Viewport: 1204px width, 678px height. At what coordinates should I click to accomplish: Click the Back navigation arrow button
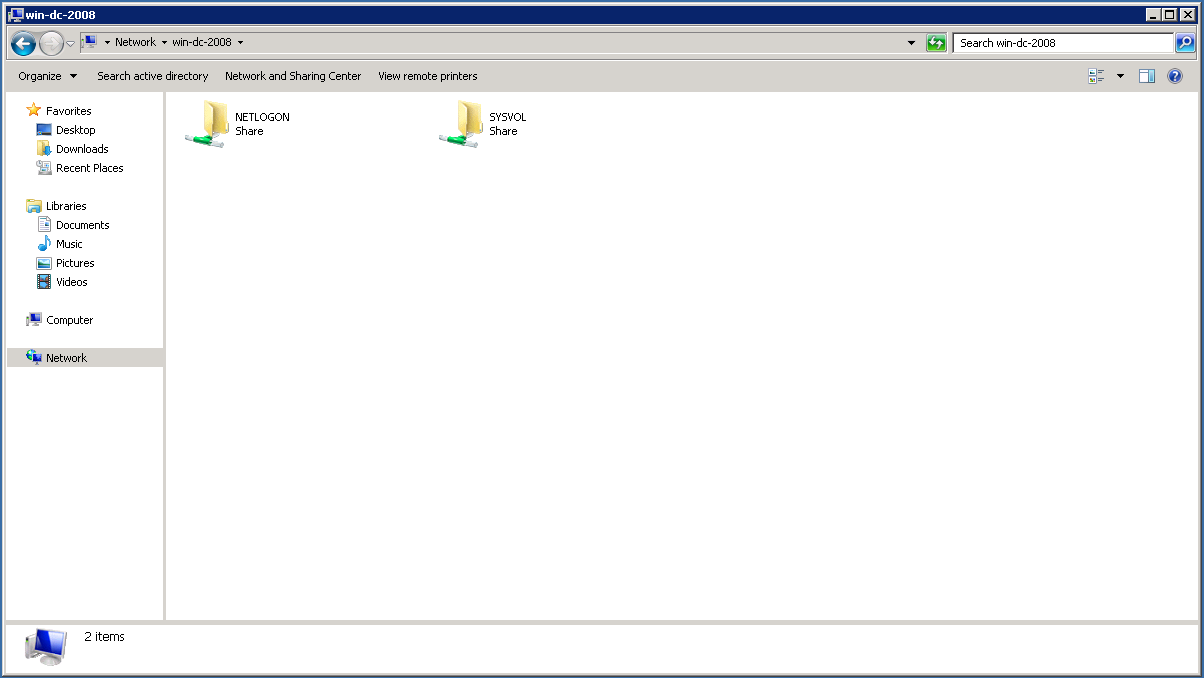coord(23,43)
